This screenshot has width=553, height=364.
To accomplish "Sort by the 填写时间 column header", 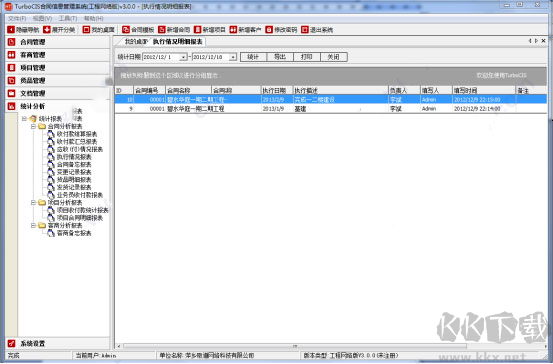I will (x=484, y=91).
